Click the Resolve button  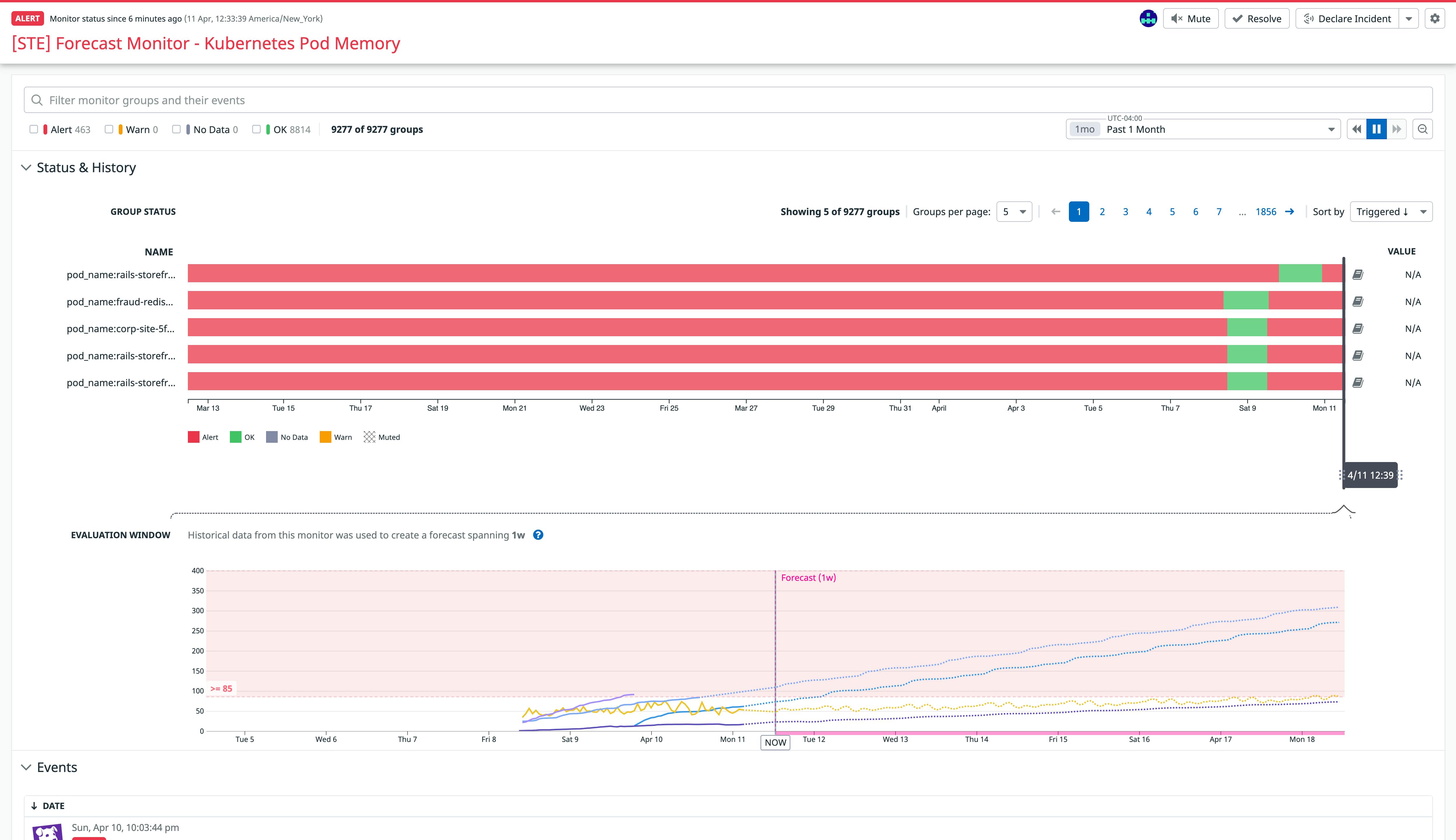(1256, 18)
